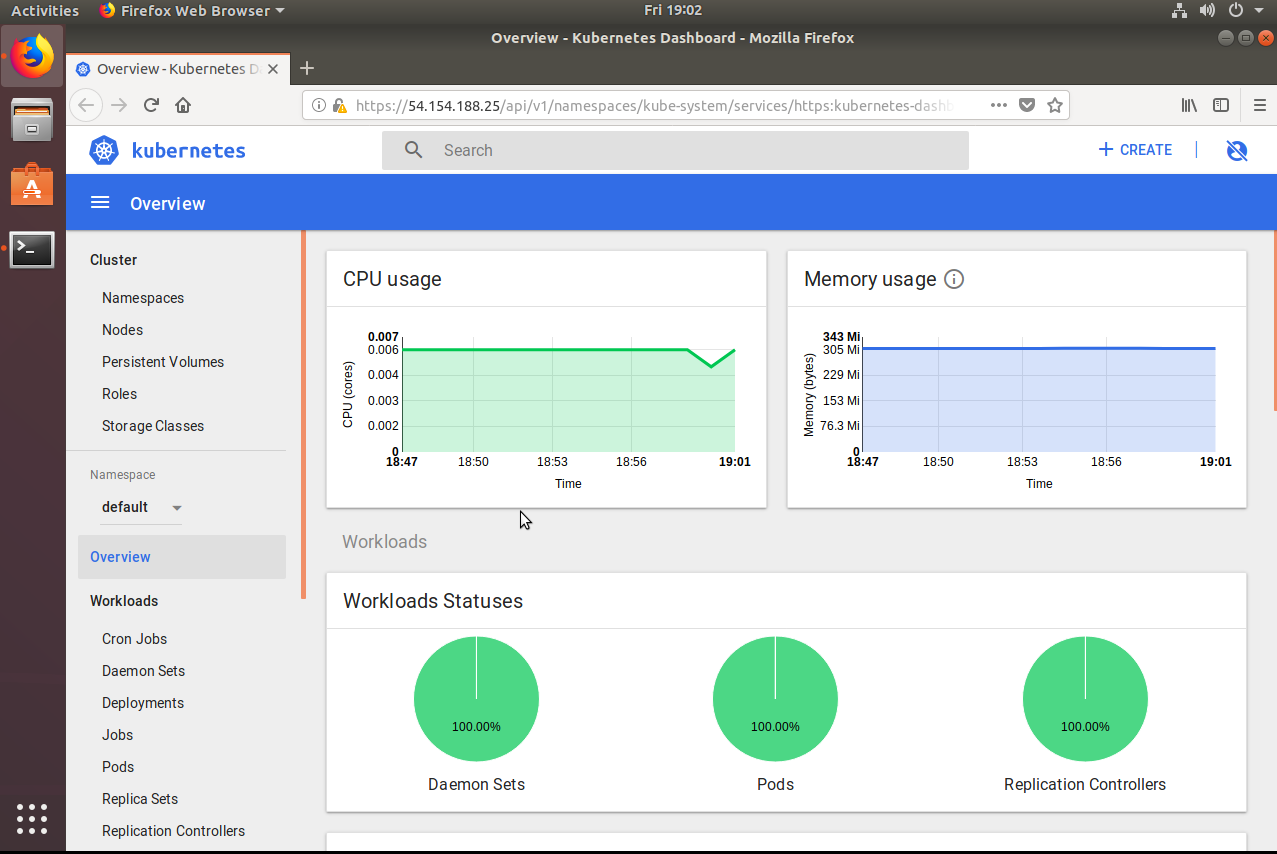Toggle the Firefox sidebar icon
This screenshot has width=1277, height=854.
point(1221,105)
